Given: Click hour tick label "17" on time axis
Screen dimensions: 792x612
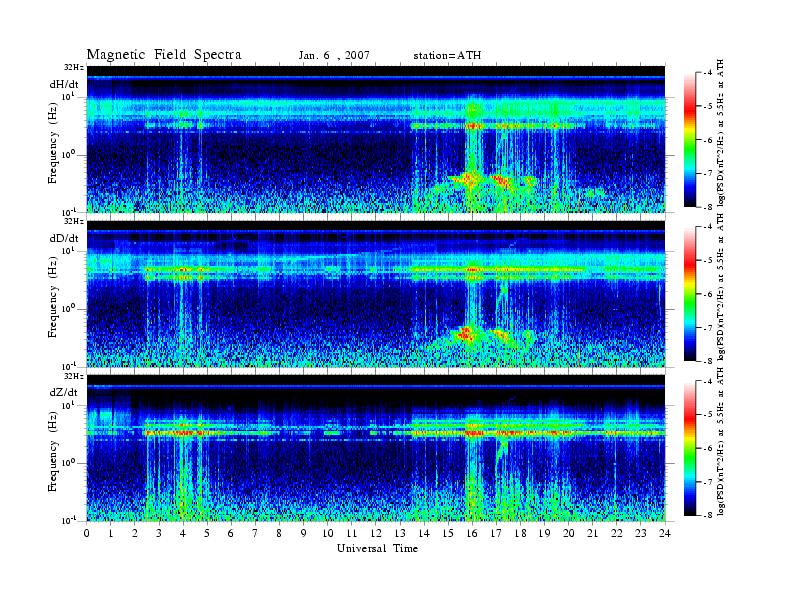Looking at the screenshot, I should [497, 533].
